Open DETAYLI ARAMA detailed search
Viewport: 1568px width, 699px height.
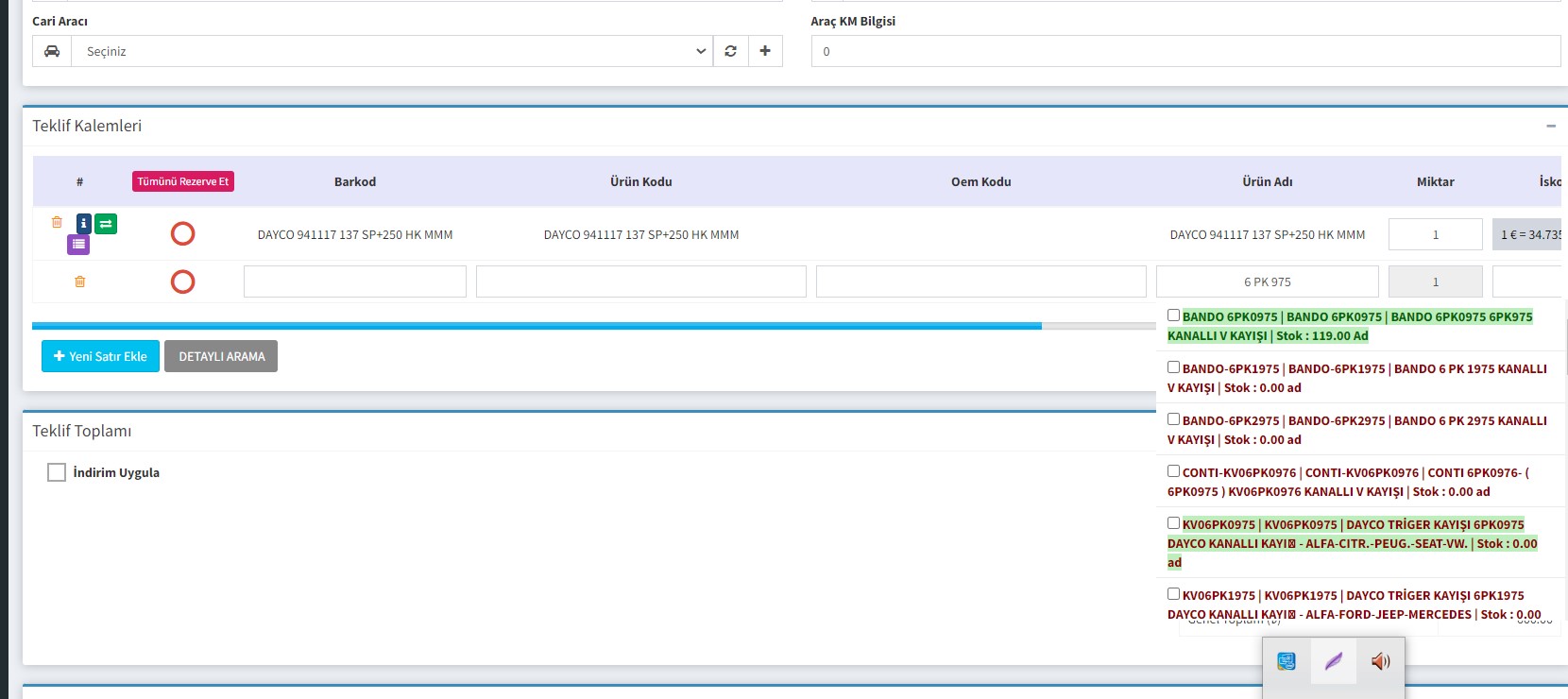point(221,356)
